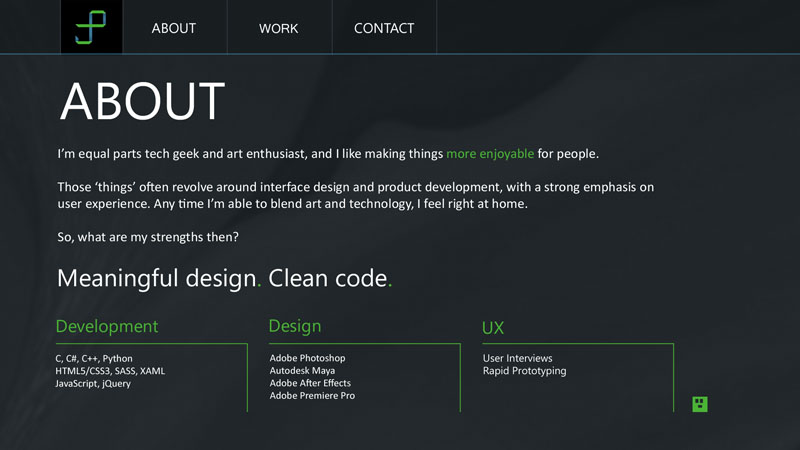Click 'Meaningful design' tagline text
The height and width of the screenshot is (450, 800).
(x=157, y=278)
